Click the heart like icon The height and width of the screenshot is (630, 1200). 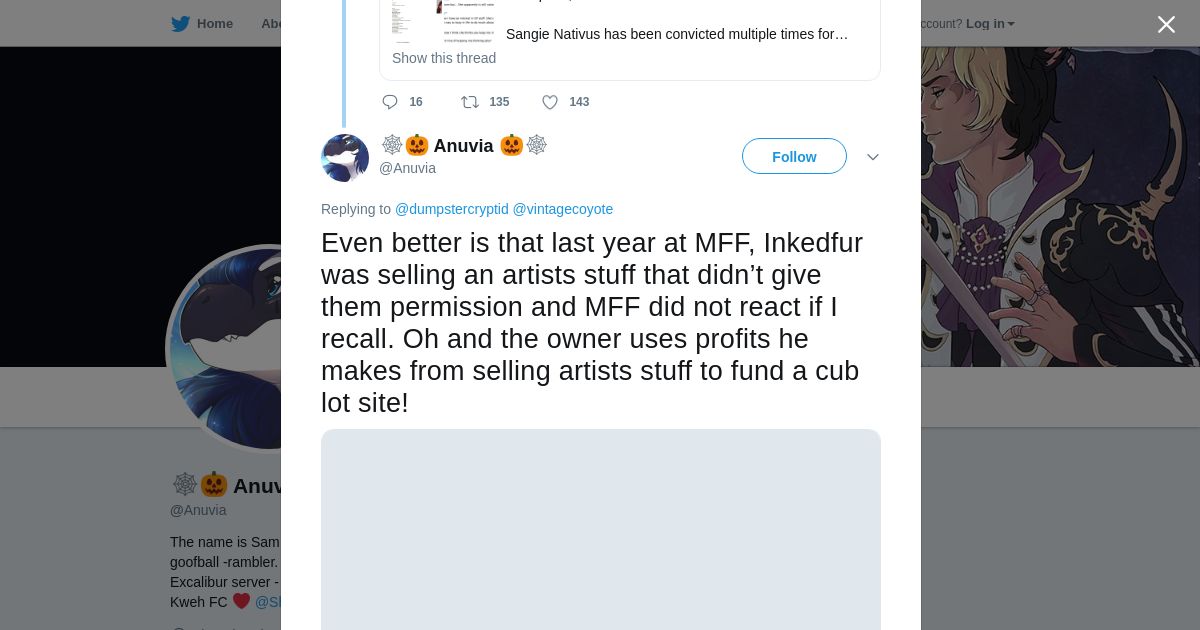(x=550, y=102)
